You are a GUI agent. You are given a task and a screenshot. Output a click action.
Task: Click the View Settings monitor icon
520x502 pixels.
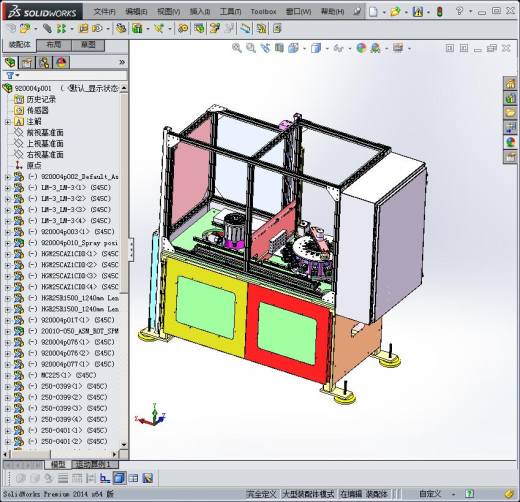coord(398,48)
